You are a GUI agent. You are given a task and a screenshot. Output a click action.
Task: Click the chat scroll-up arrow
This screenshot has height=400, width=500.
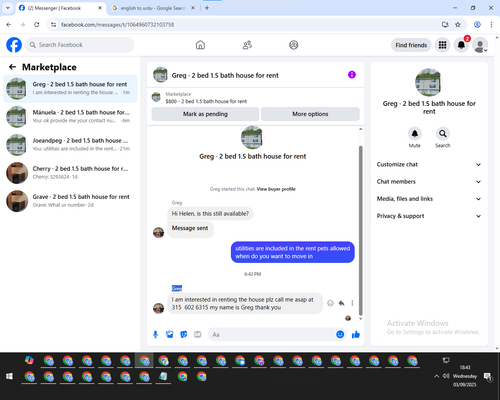tap(360, 129)
